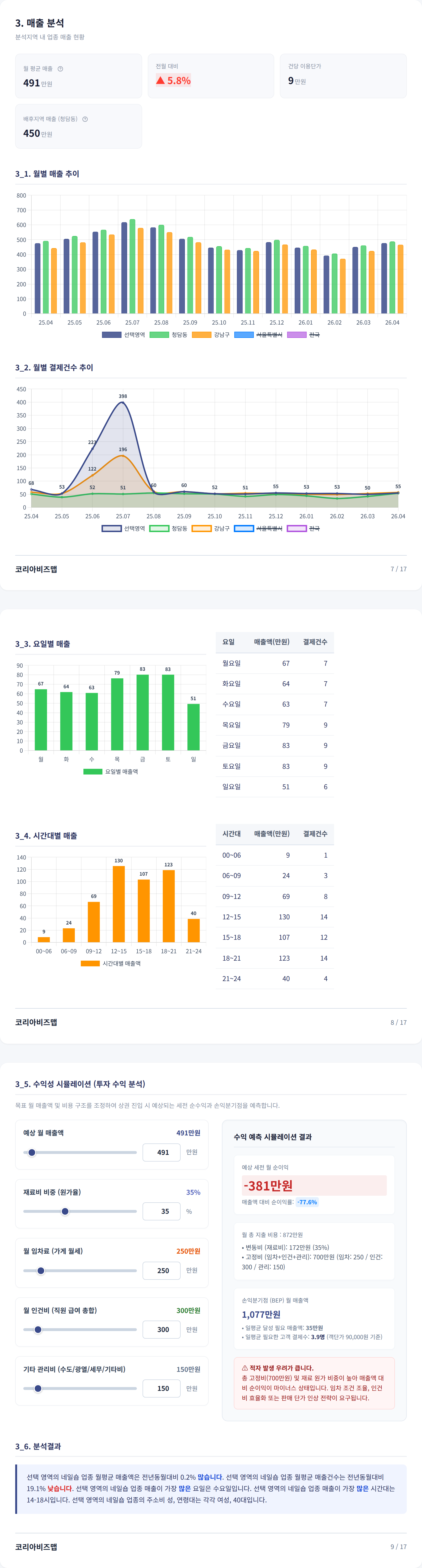Click 21~24 row in 시간대별 매출 table
422x1568 pixels.
[275, 979]
